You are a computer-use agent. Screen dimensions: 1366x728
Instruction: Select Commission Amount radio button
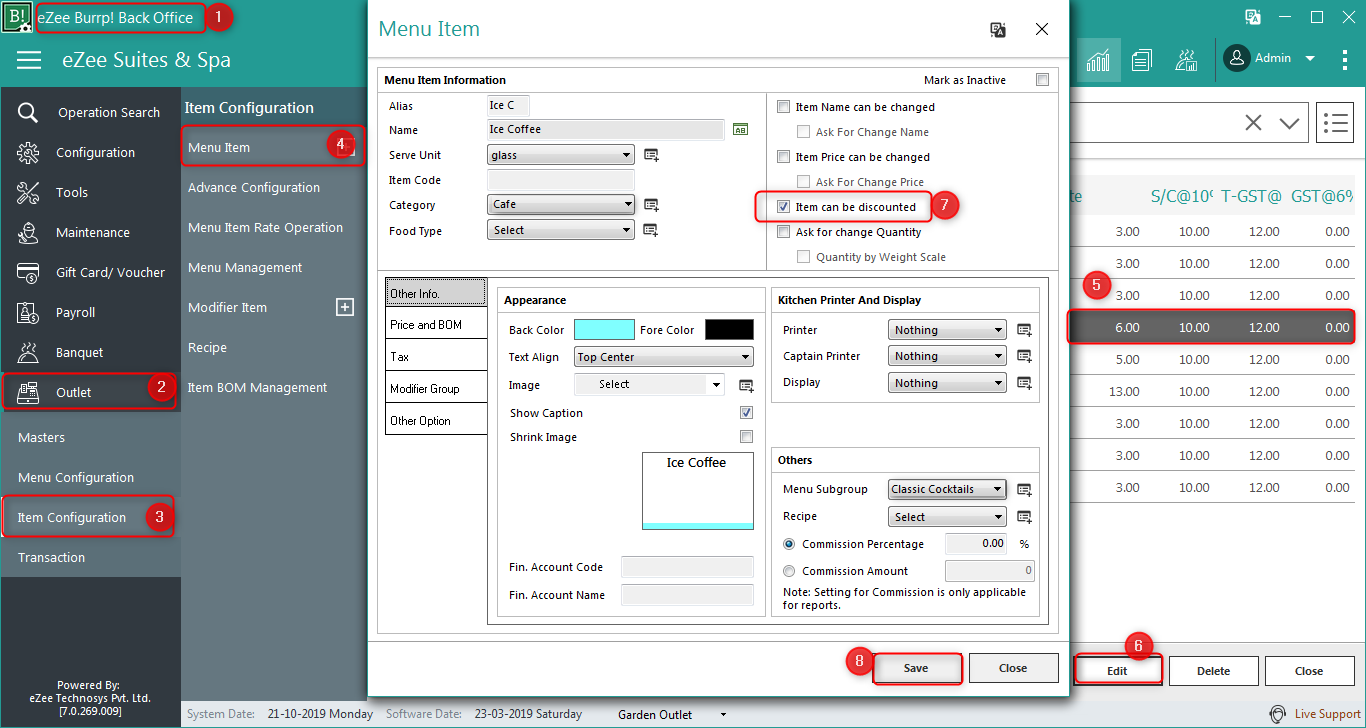point(789,571)
